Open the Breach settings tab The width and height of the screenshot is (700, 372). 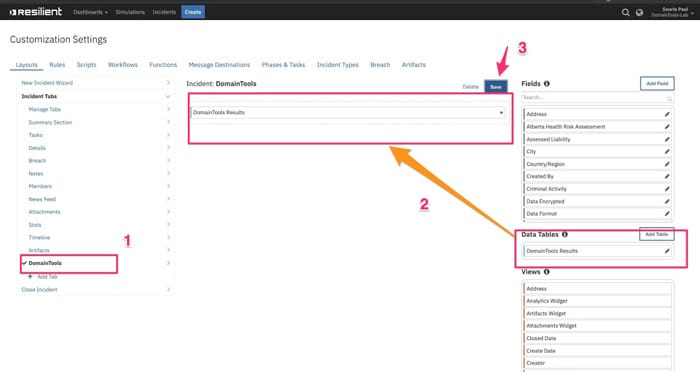380,65
